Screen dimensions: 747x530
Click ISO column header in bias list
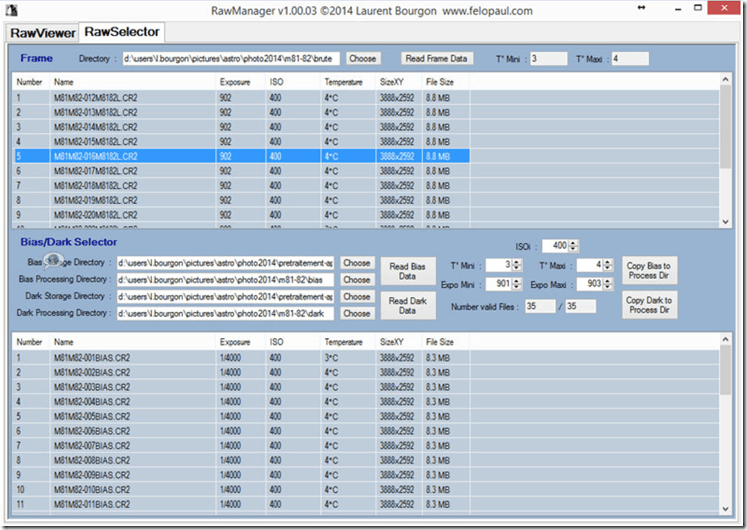pyautogui.click(x=293, y=342)
